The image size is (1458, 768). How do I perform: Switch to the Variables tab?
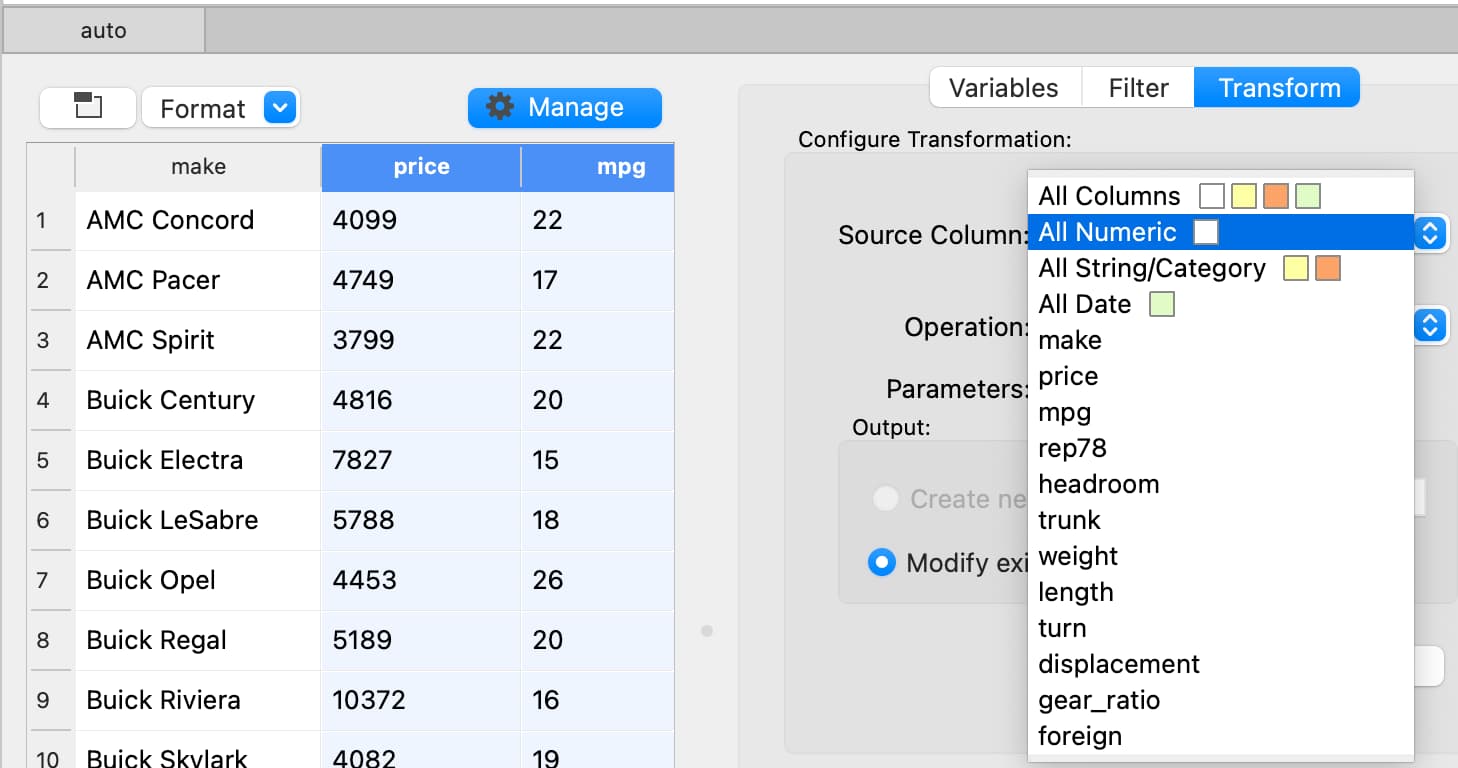[x=1003, y=88]
